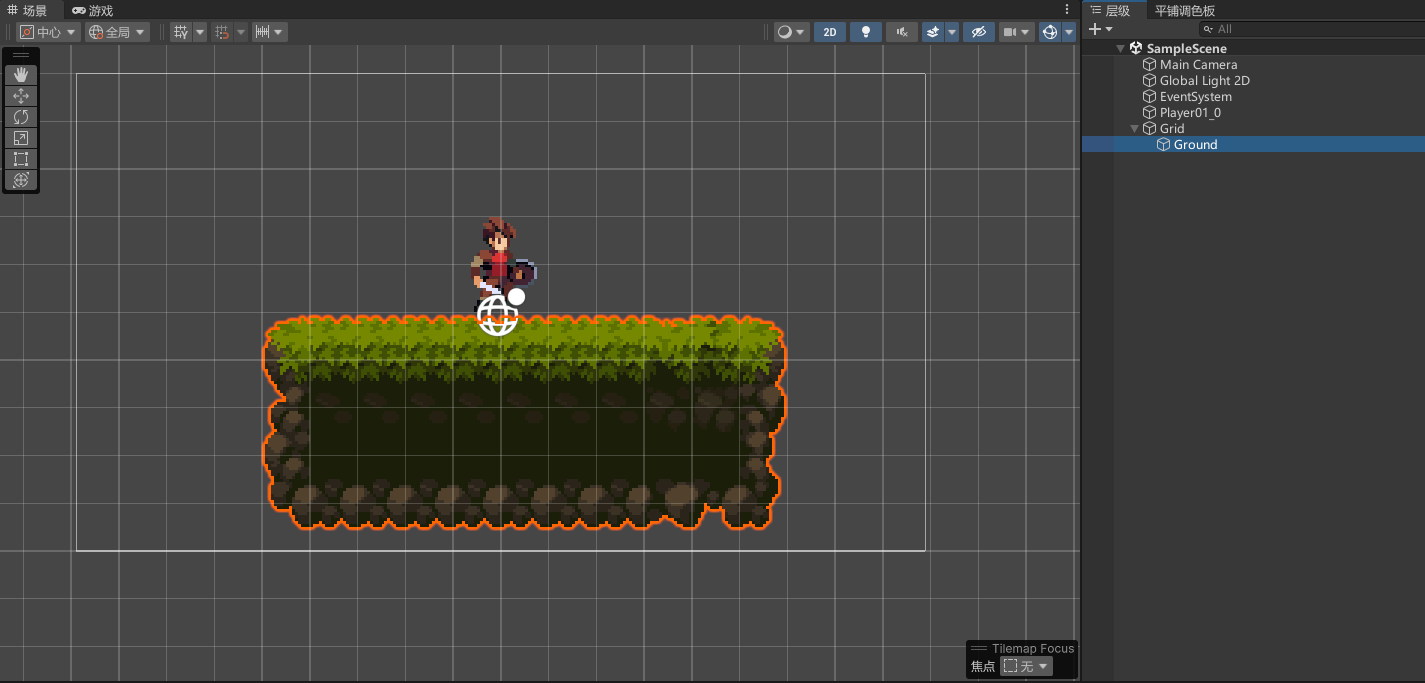Collapse the SampleScene tree node
The image size is (1425, 683).
[1120, 48]
